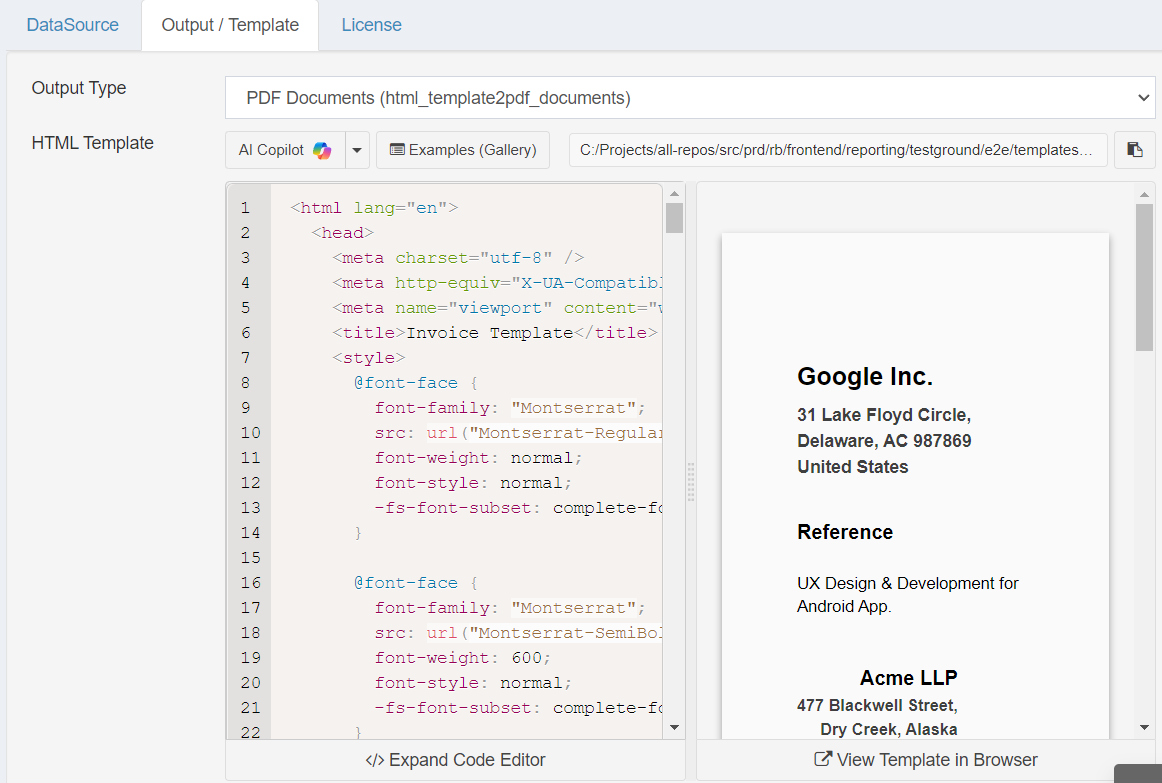The image size is (1162, 783).
Task: Click the gallery icon beside Examples
Action: (x=397, y=150)
